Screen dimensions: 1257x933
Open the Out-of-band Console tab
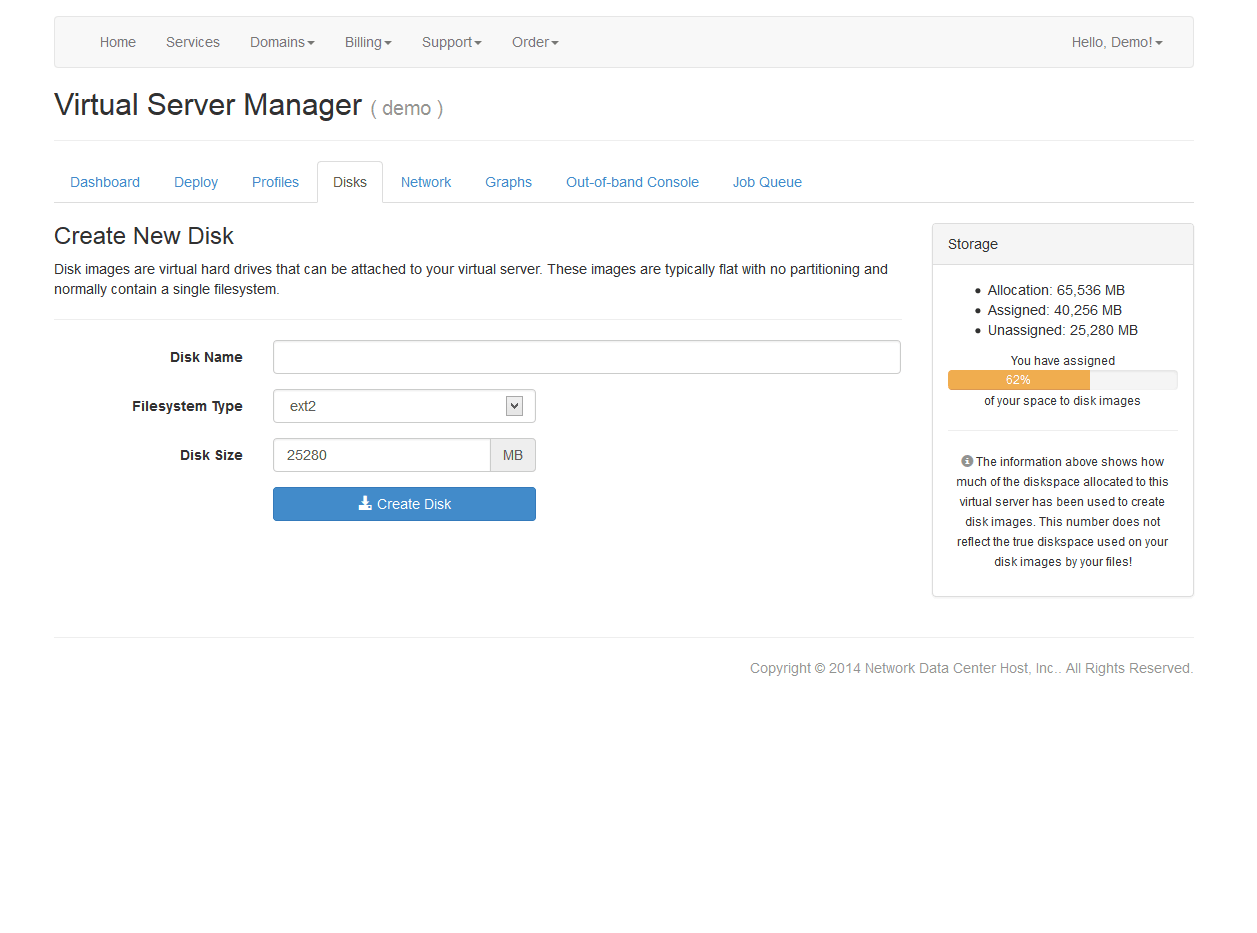(632, 182)
